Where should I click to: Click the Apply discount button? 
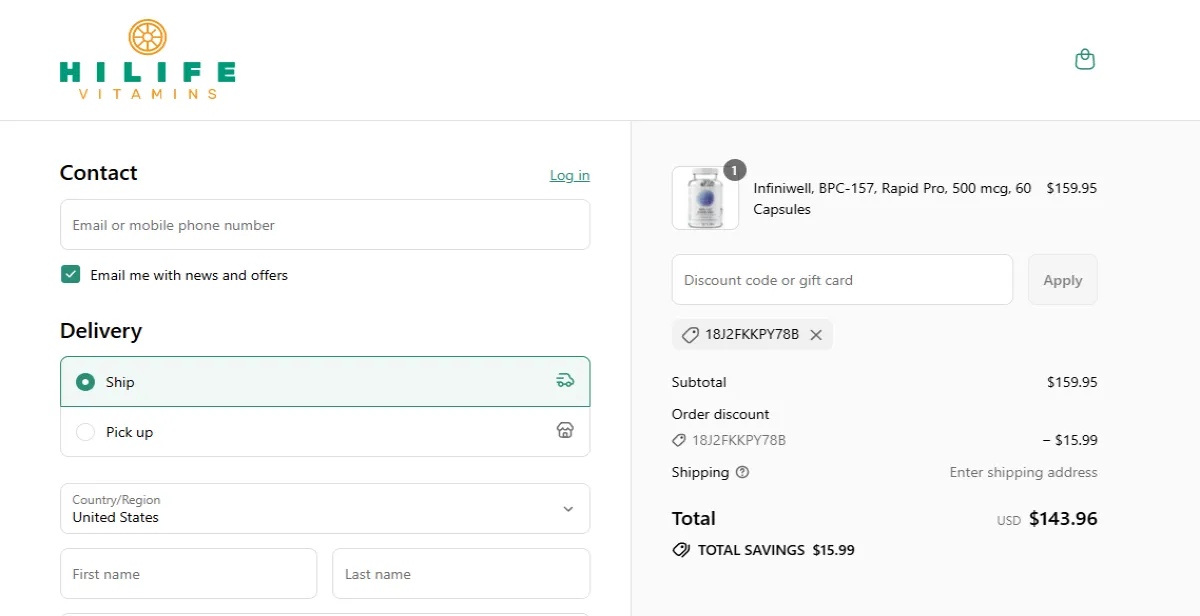pyautogui.click(x=1063, y=280)
